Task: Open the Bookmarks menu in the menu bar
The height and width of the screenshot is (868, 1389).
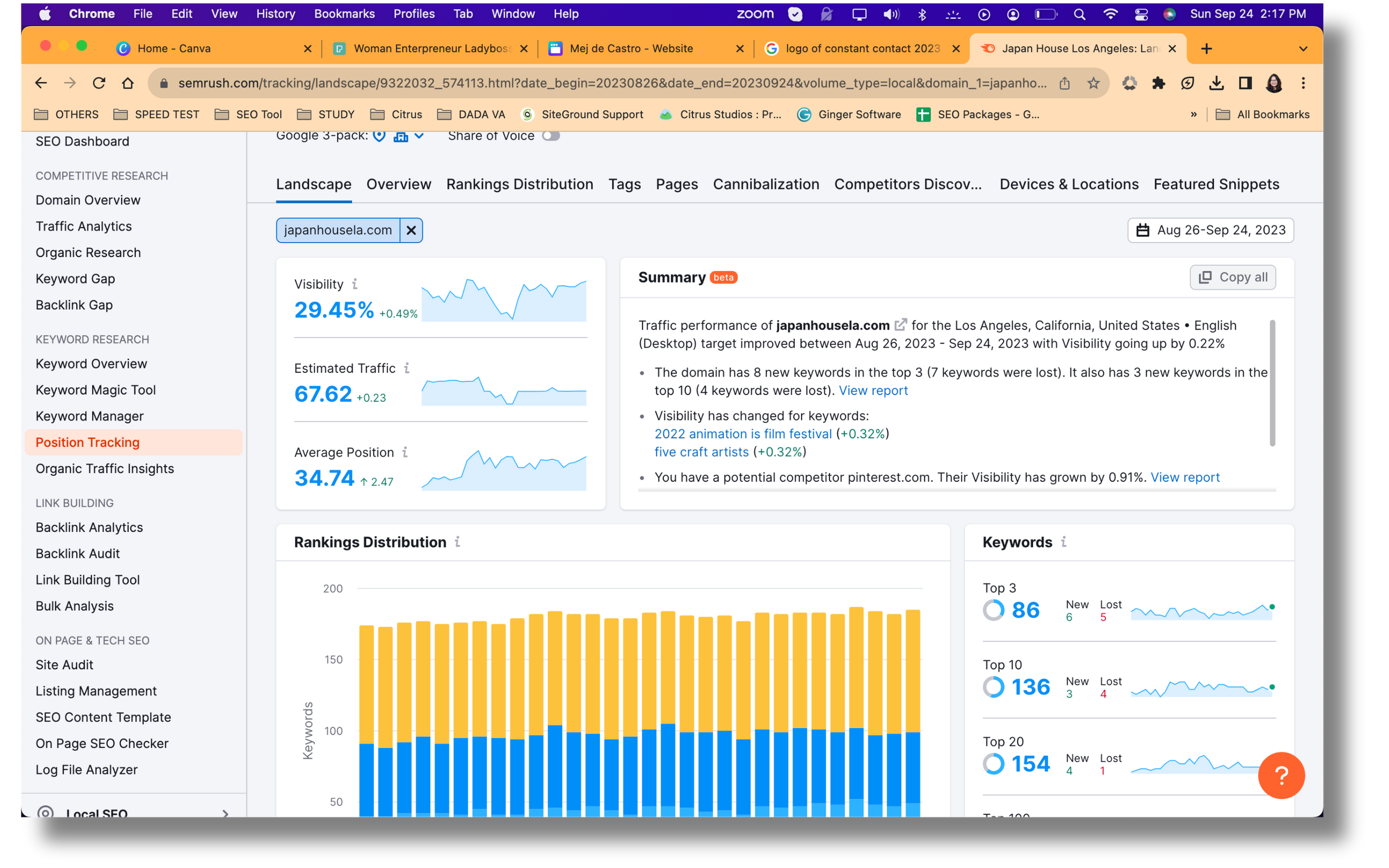Action: (344, 14)
